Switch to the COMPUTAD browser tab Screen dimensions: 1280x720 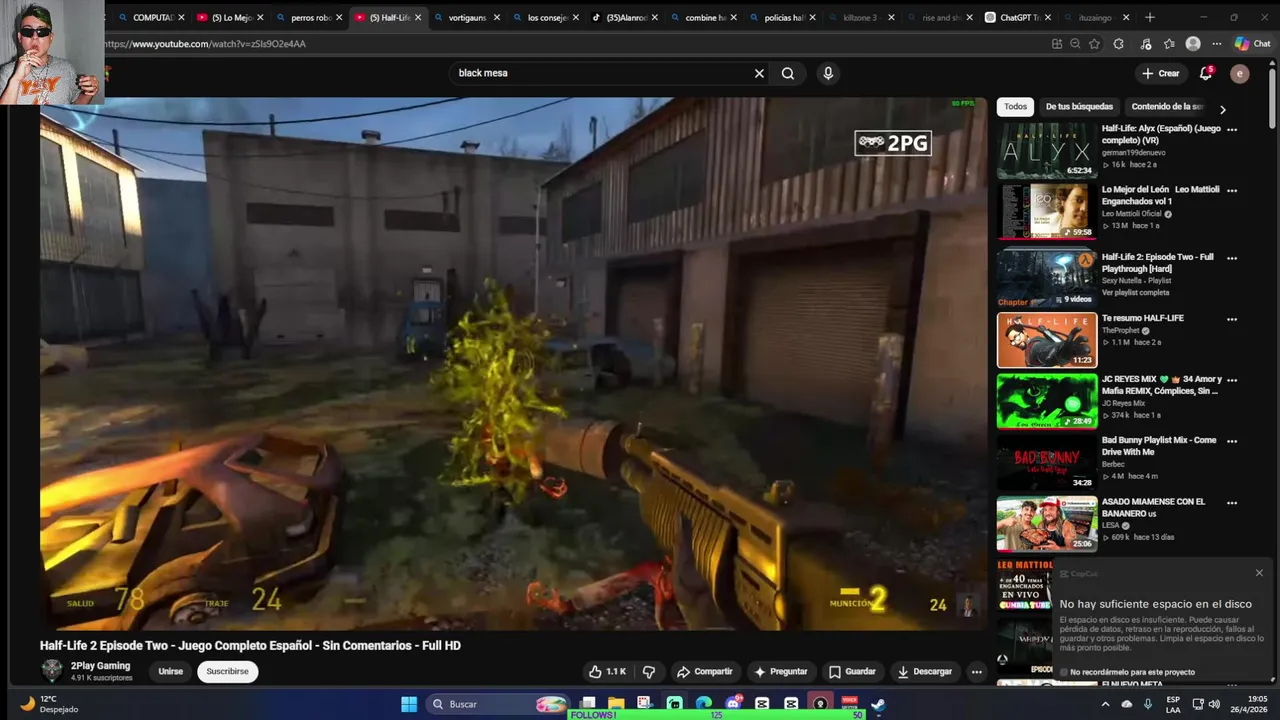[x=146, y=17]
